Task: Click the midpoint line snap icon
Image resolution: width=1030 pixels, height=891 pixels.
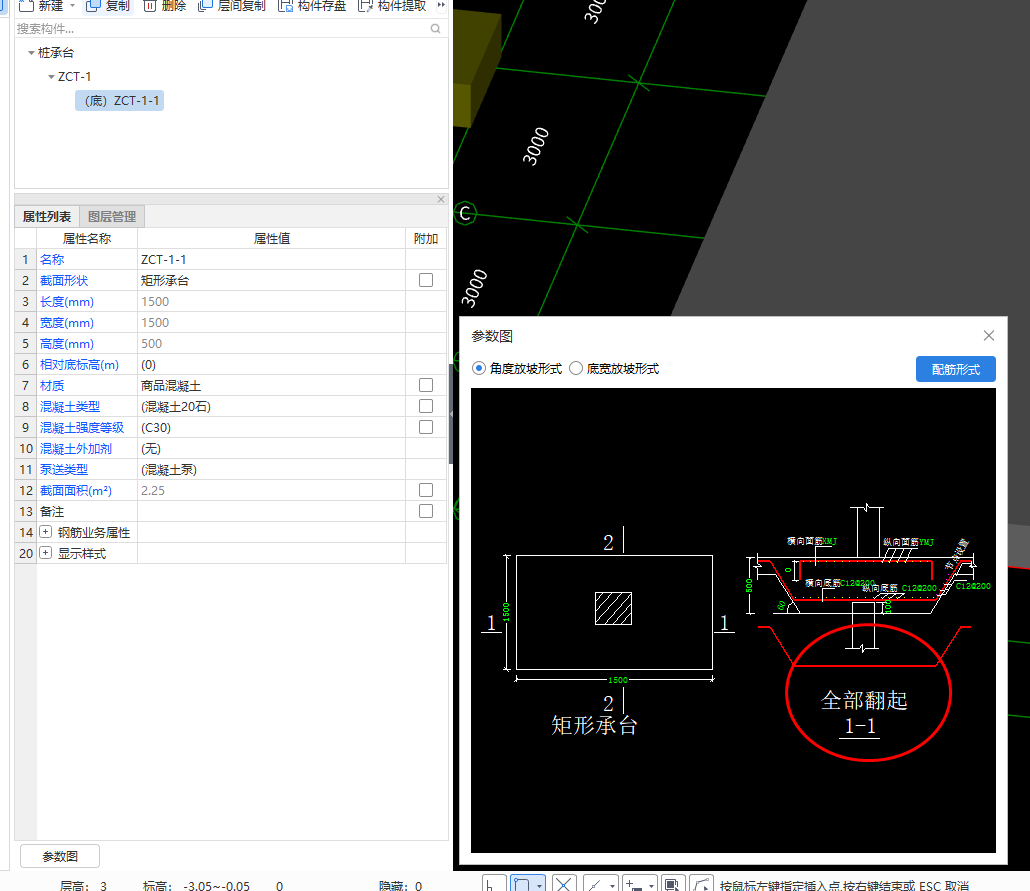Action: click(594, 884)
